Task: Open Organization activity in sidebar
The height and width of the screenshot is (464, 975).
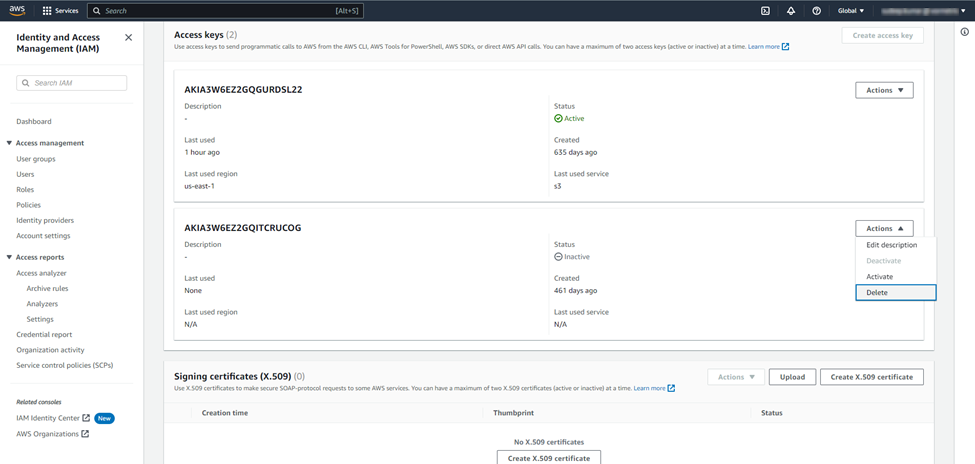Action: tap(50, 350)
